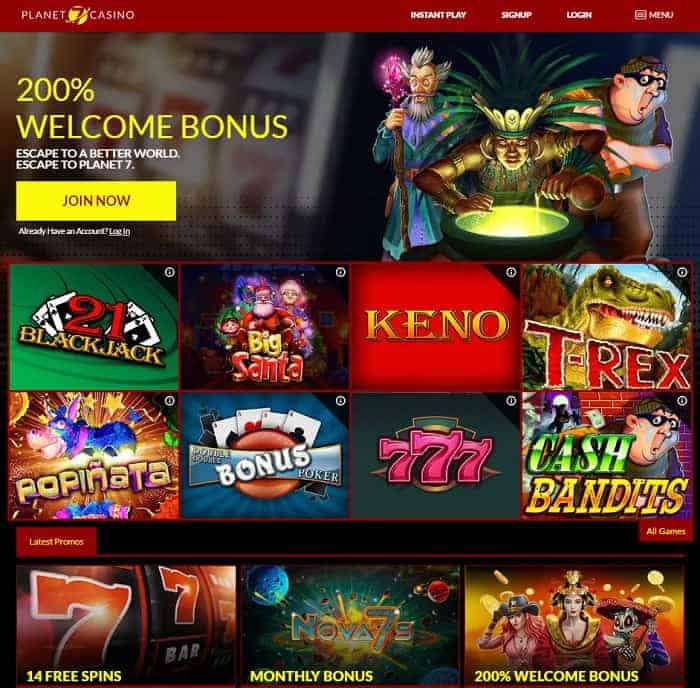Click info icon on Cash Bandits tile
Image resolution: width=700 pixels, height=688 pixels.
point(682,401)
